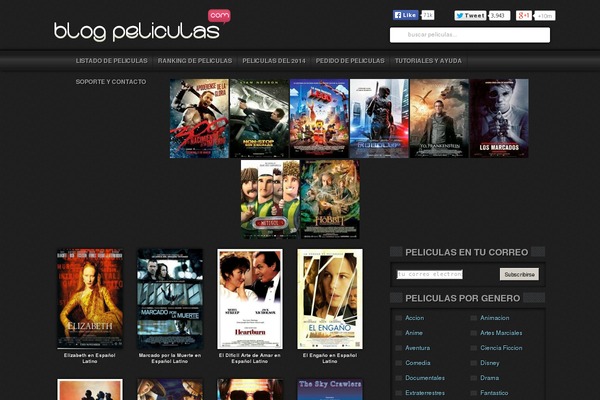Open Tutoriales y Ayuda menu
600x400 pixels.
[x=428, y=61]
